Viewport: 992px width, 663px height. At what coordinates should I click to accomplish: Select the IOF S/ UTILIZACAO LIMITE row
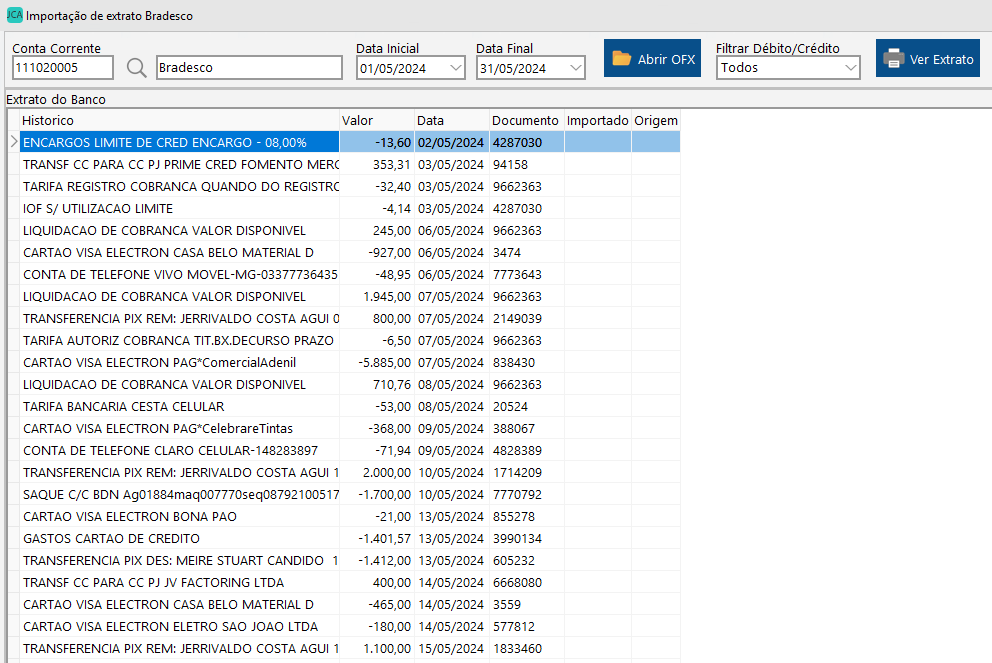pos(180,208)
